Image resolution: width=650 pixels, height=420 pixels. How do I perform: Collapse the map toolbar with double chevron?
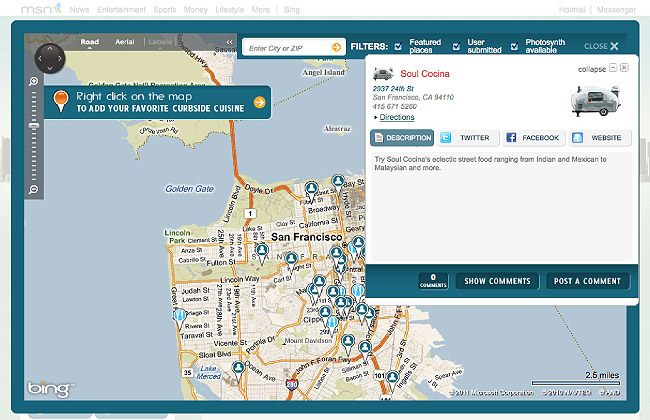coord(229,42)
